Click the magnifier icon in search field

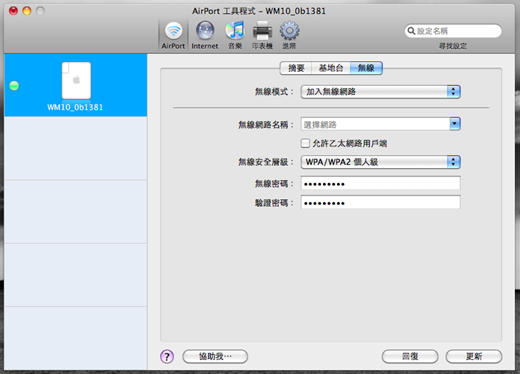coord(411,31)
